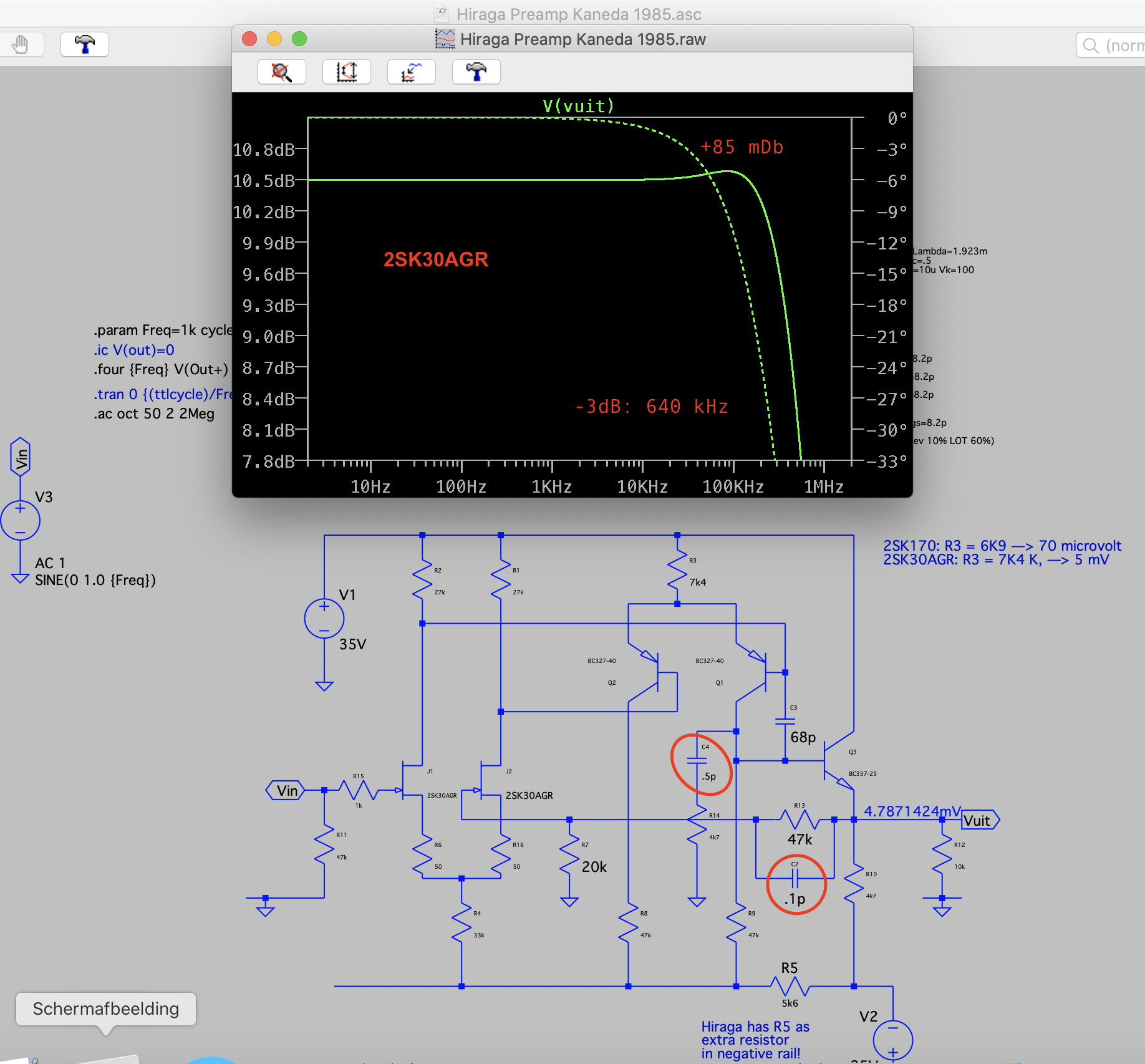Select resistor R11 47k
This screenshot has height=1064, width=1145.
click(324, 844)
